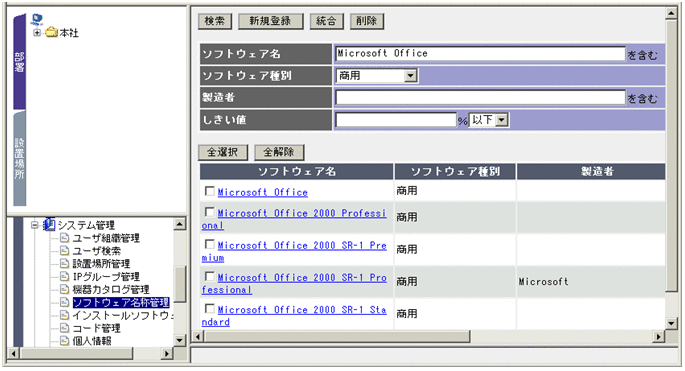The height and width of the screenshot is (371, 685).
Task: Click the network computer root icon
Action: pos(37,19)
